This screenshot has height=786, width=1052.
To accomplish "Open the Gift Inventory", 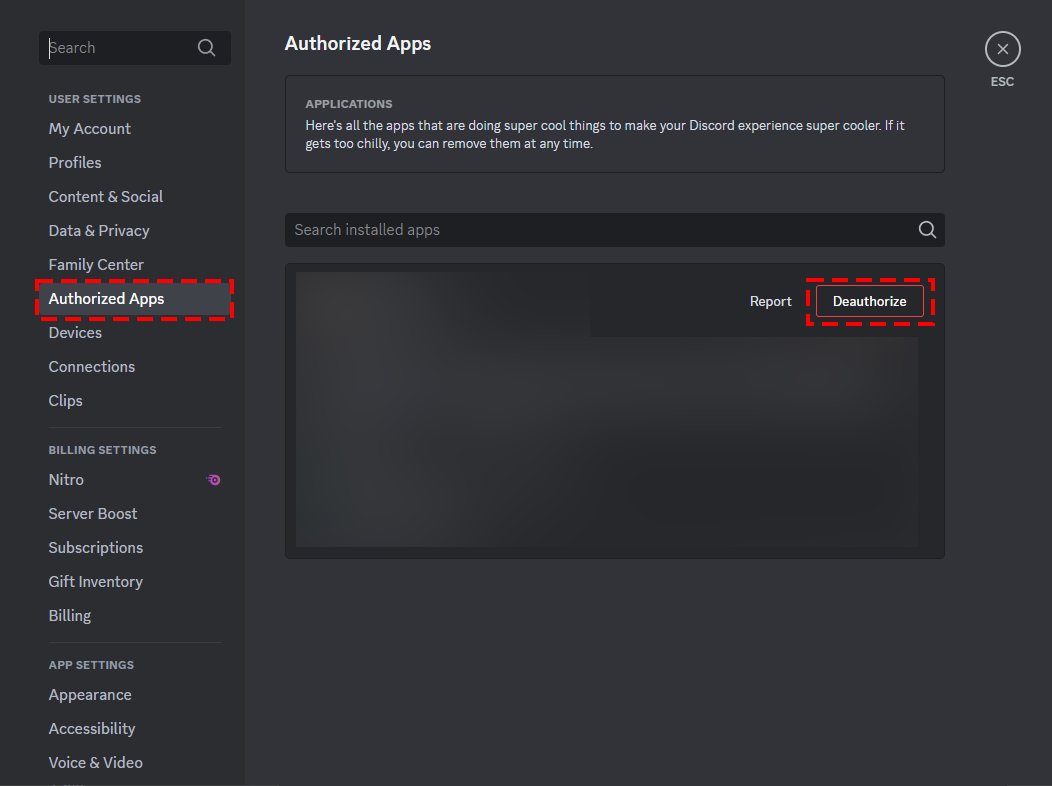I will coord(95,581).
